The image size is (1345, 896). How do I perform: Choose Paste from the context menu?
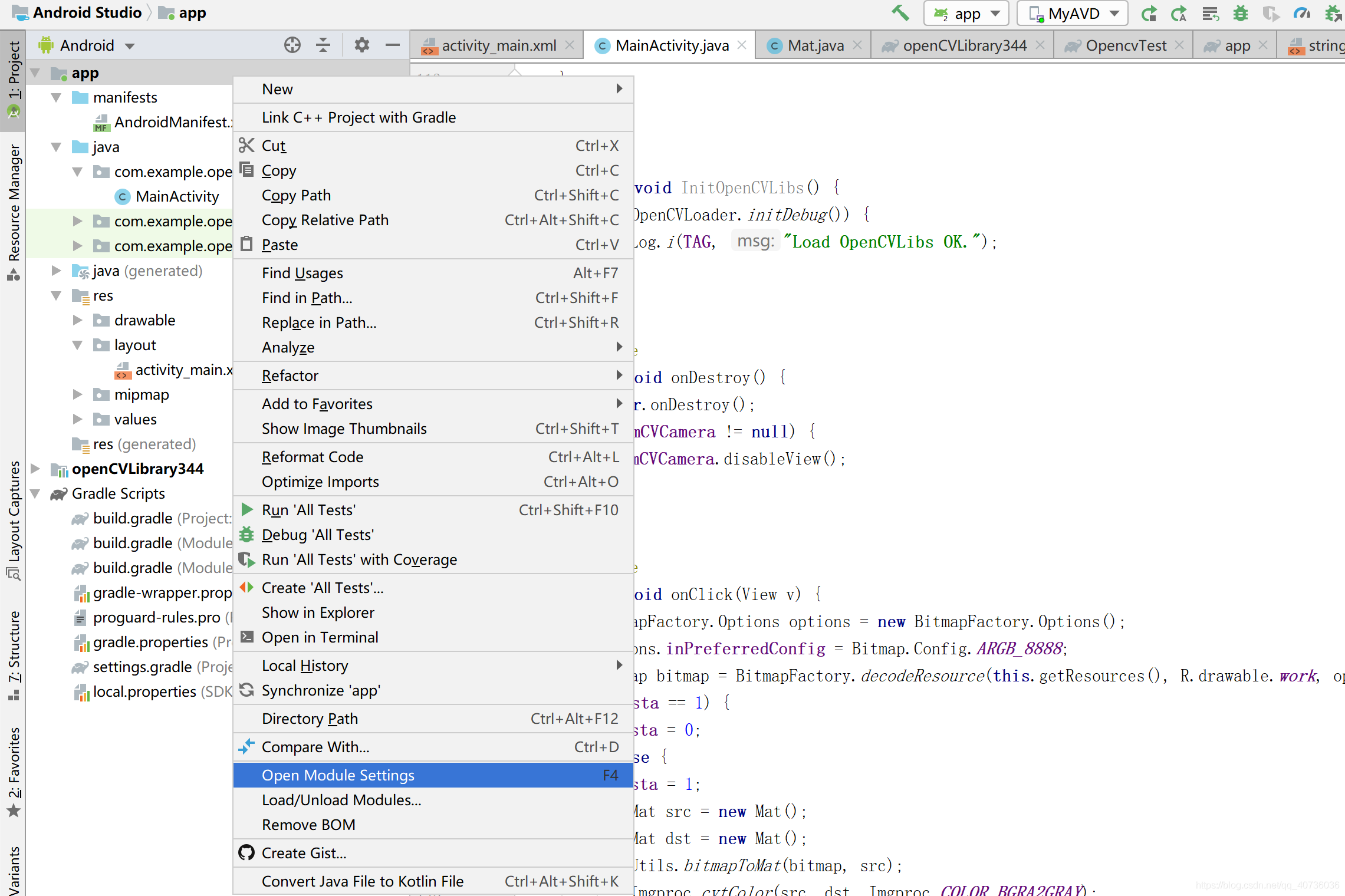tap(433, 245)
